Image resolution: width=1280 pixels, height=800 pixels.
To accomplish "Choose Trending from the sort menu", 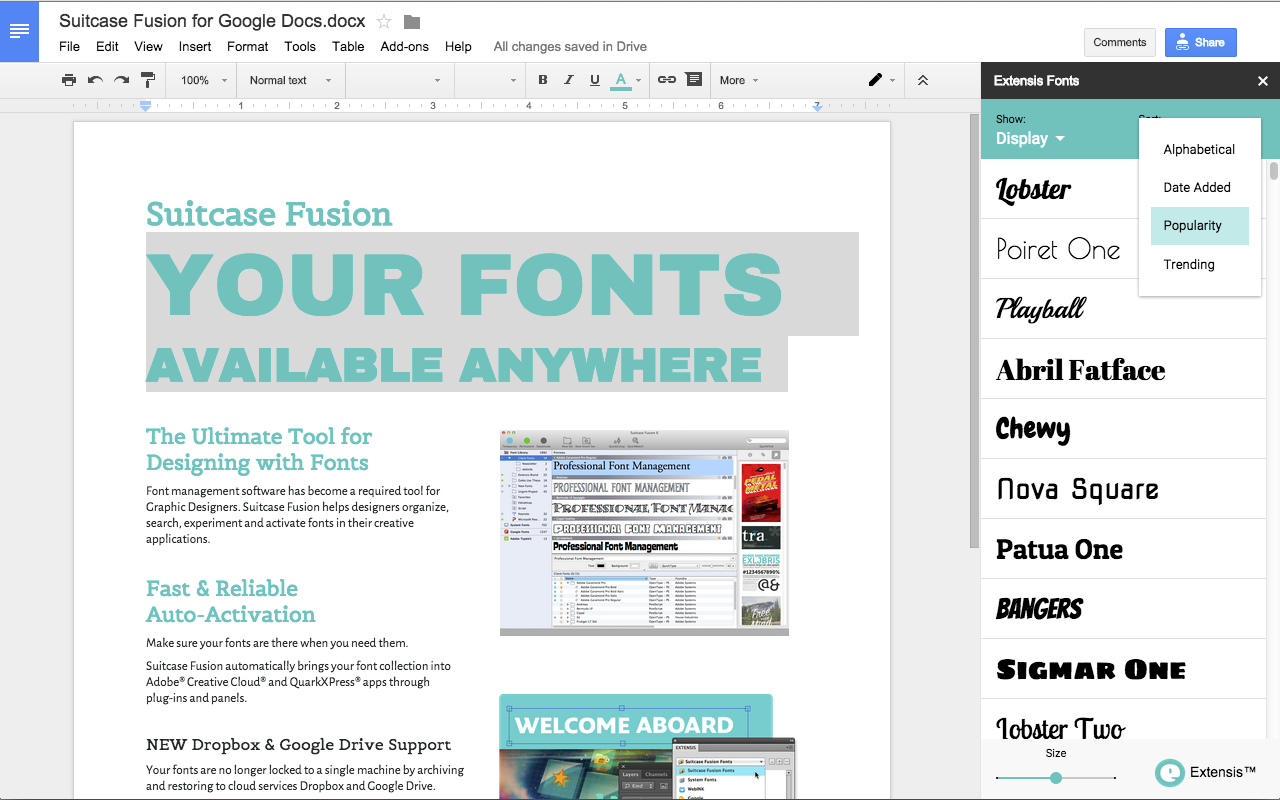I will tap(1189, 264).
